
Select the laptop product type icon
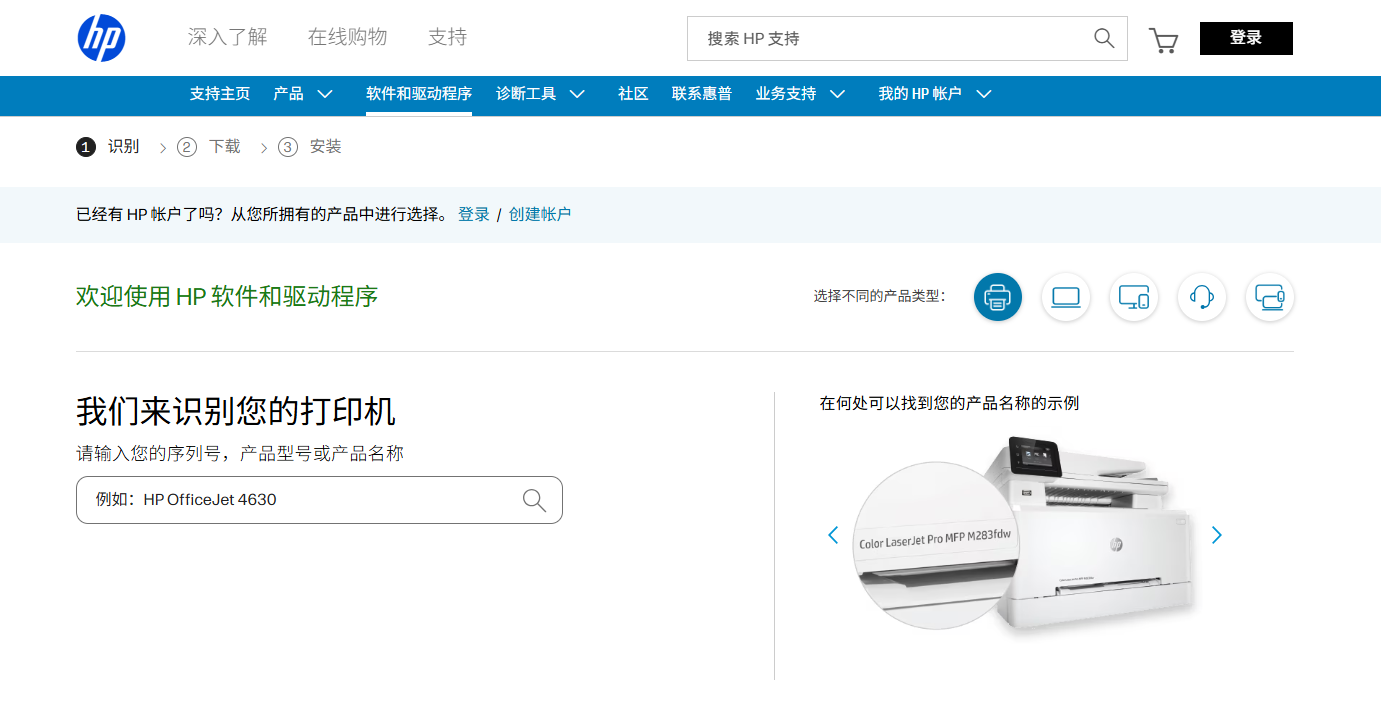point(1066,297)
